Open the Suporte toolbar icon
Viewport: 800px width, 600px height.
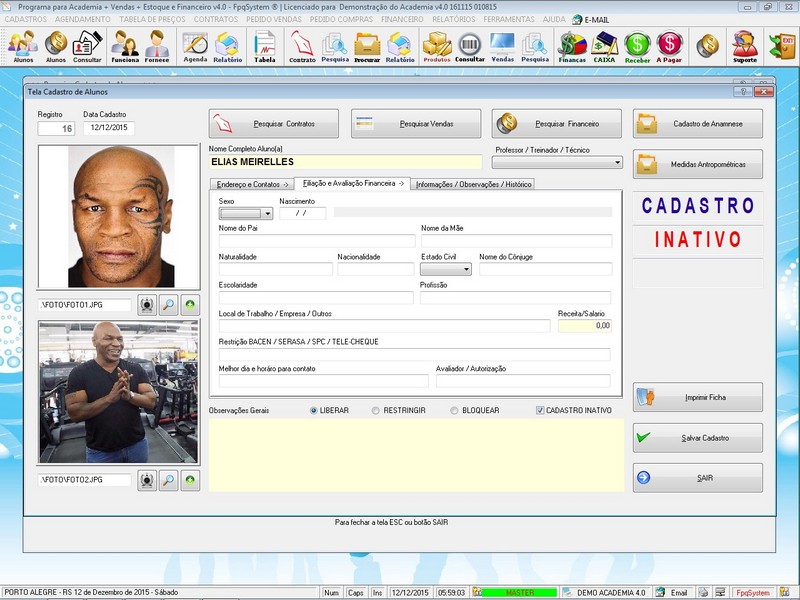744,46
